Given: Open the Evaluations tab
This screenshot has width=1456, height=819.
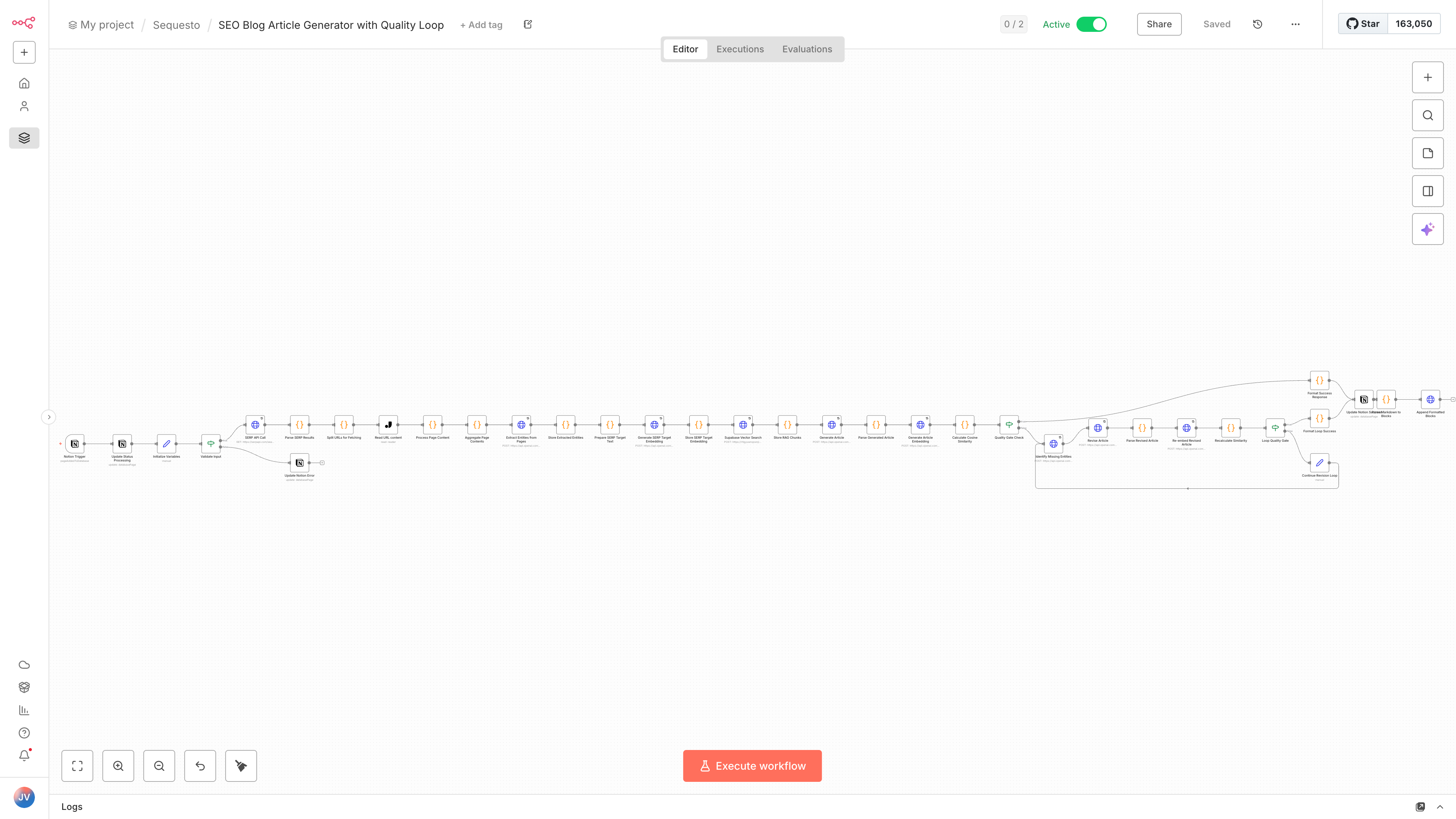Looking at the screenshot, I should point(806,49).
